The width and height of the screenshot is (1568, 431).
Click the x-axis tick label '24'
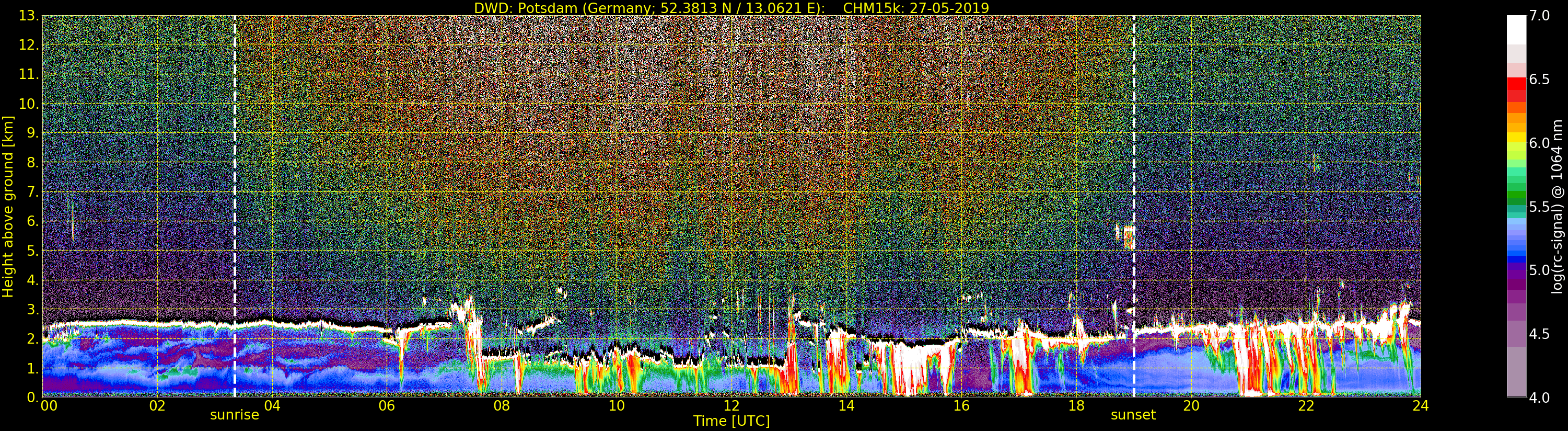tap(1420, 405)
